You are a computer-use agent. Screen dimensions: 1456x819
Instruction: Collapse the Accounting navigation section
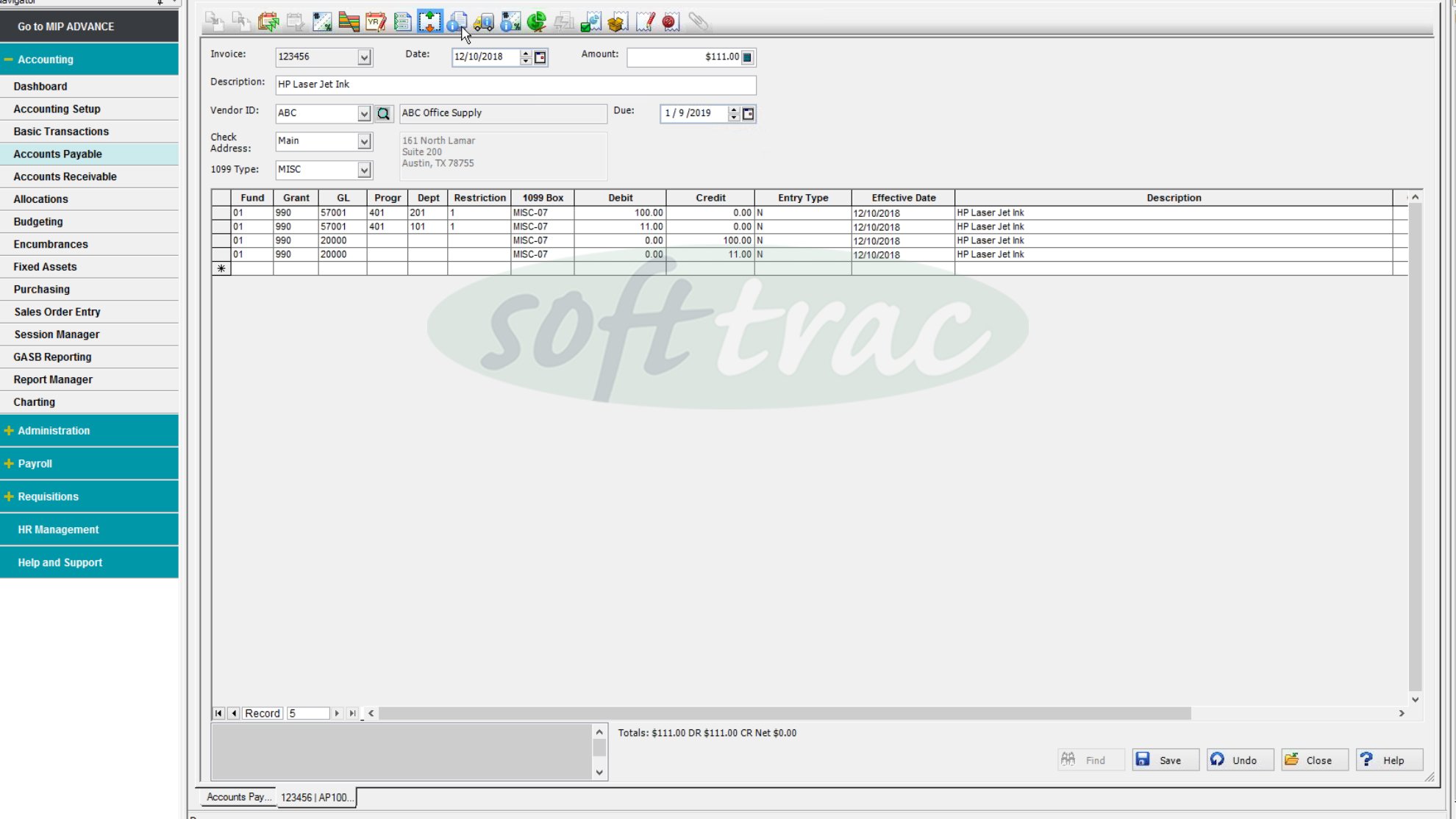tap(9, 59)
